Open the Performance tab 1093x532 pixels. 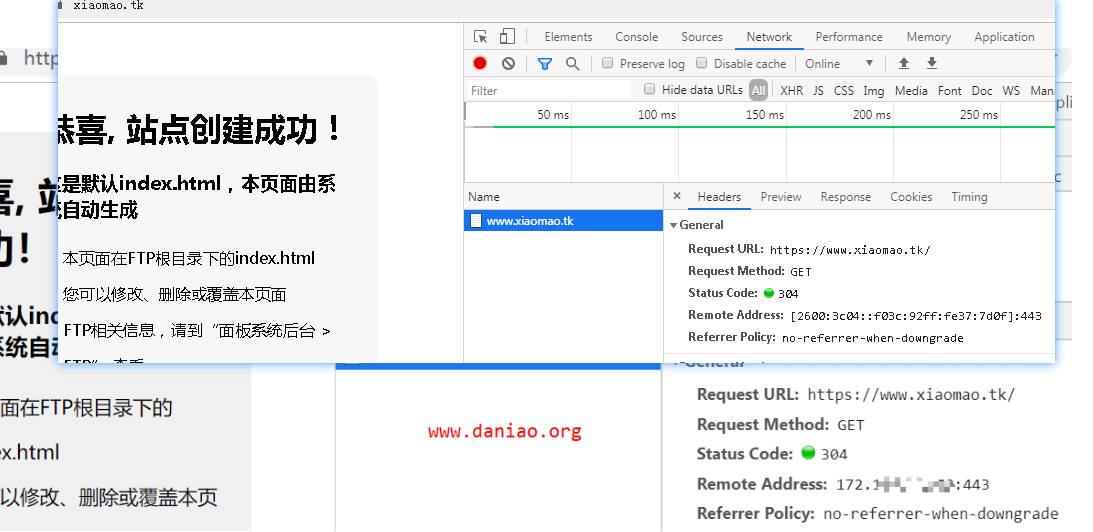(x=849, y=37)
